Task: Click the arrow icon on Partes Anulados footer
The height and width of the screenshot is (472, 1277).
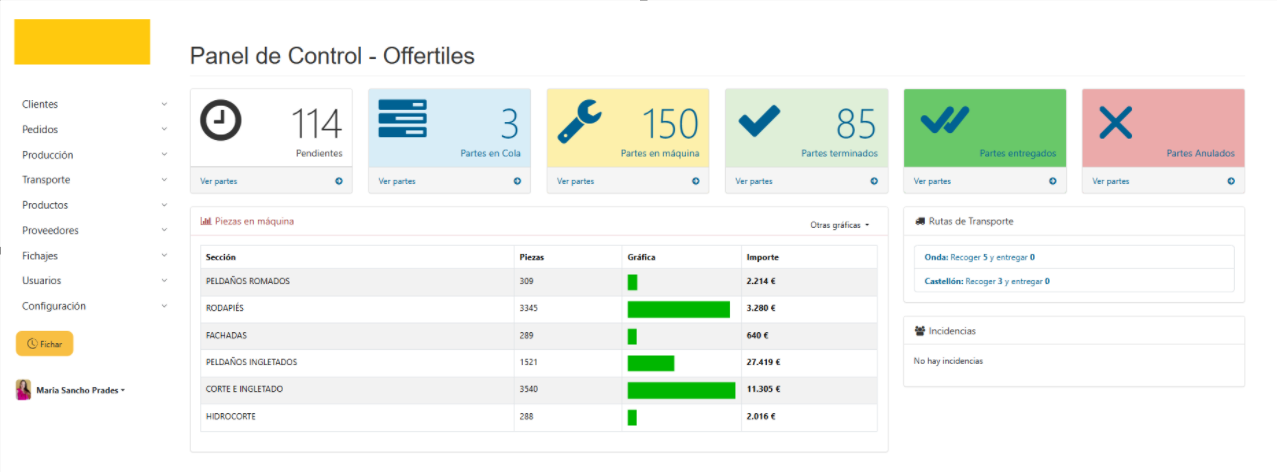Action: (x=1230, y=181)
